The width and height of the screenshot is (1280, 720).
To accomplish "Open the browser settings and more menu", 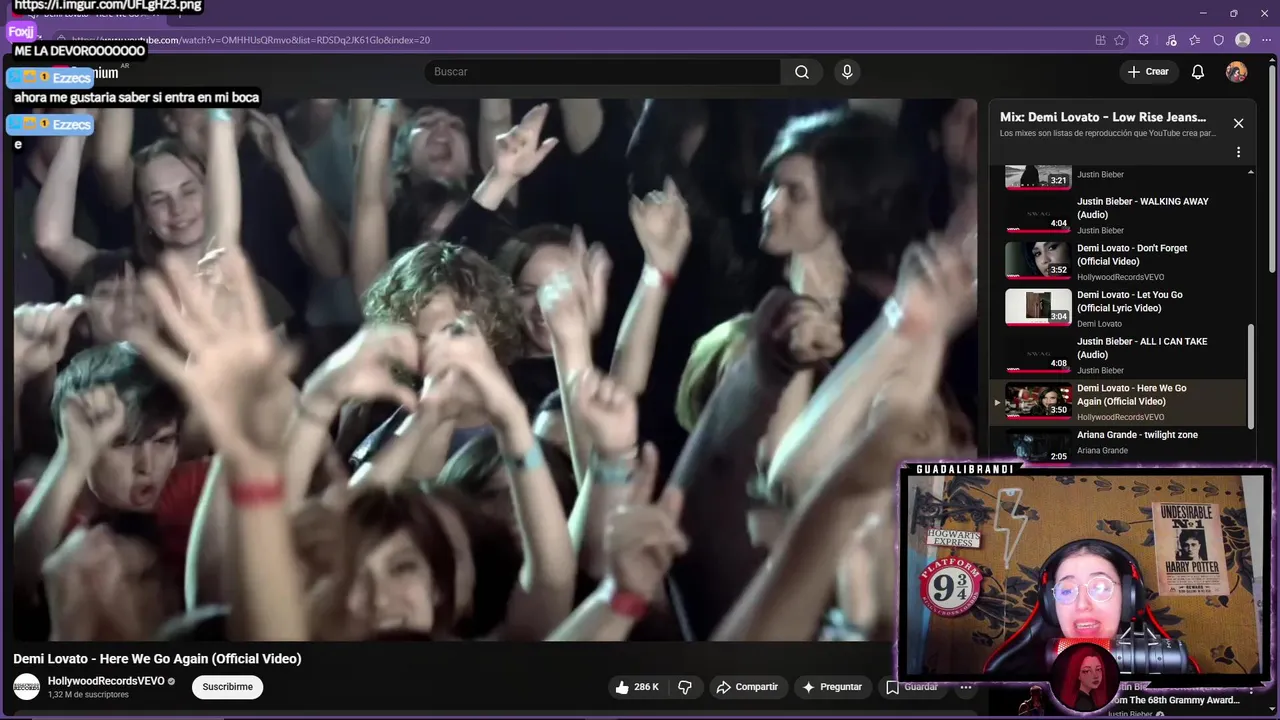I will [x=1265, y=40].
